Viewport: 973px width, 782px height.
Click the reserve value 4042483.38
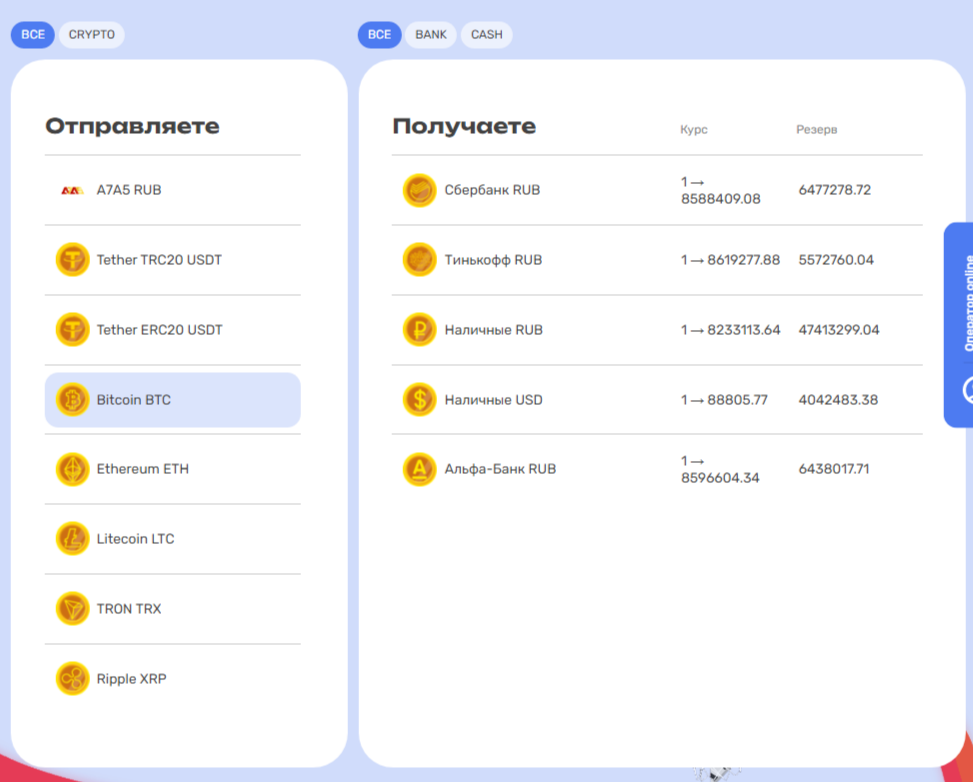(x=838, y=400)
